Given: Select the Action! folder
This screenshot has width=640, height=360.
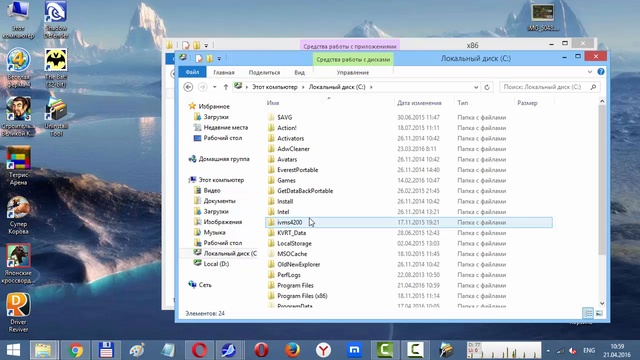Looking at the screenshot, I should [287, 128].
